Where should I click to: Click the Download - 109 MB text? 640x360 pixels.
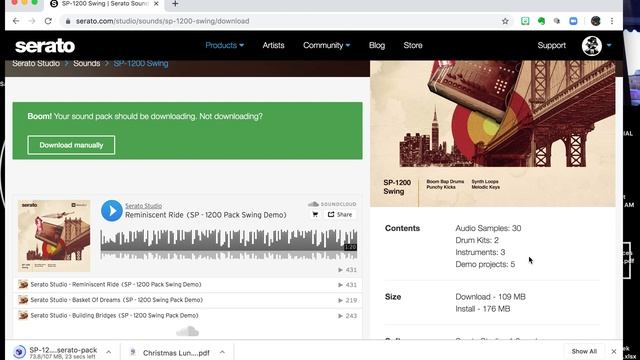(x=490, y=297)
